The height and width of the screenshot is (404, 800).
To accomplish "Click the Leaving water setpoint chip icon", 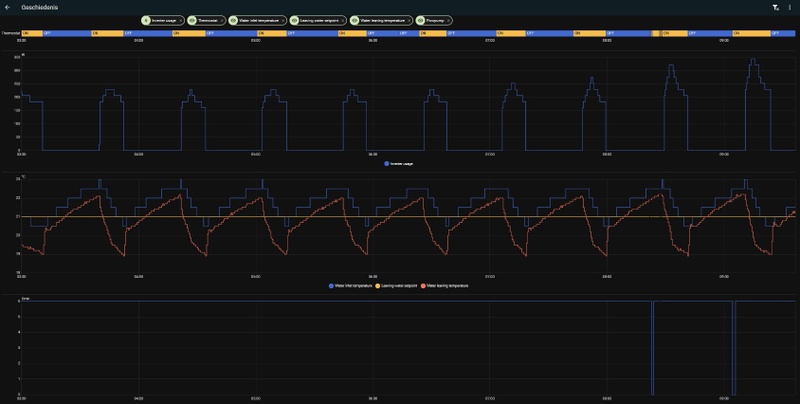I will coord(294,20).
